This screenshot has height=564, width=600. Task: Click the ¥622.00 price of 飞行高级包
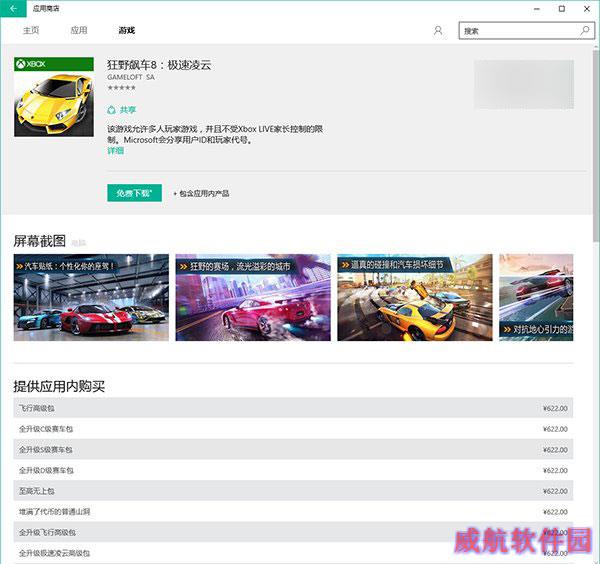(x=555, y=408)
